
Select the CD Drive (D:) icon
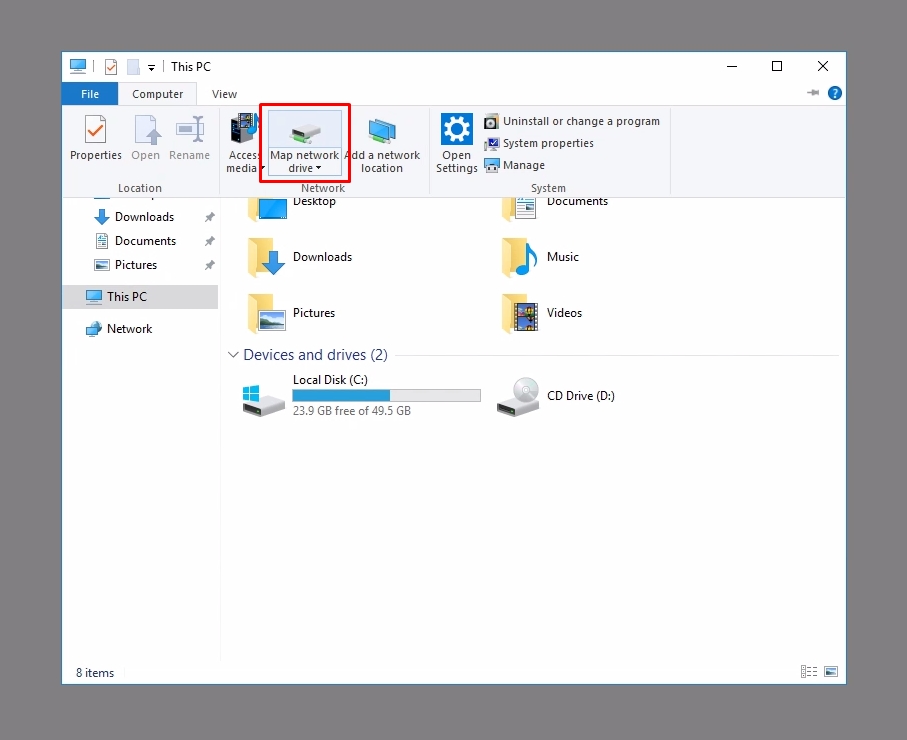pos(518,397)
